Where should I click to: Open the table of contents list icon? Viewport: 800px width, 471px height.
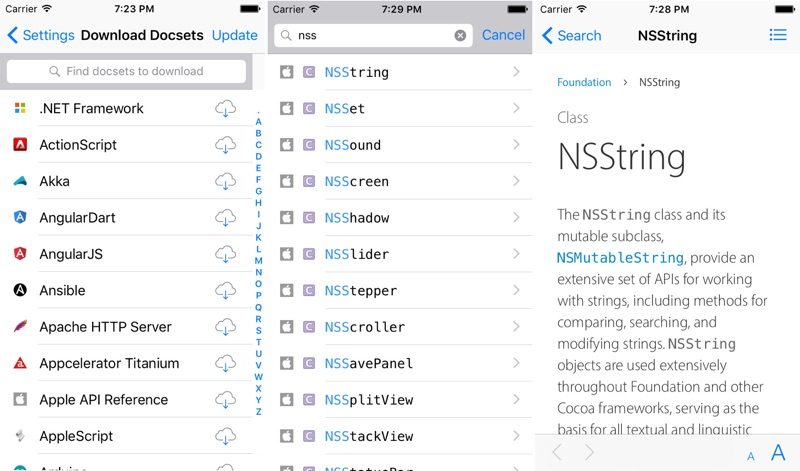778,35
